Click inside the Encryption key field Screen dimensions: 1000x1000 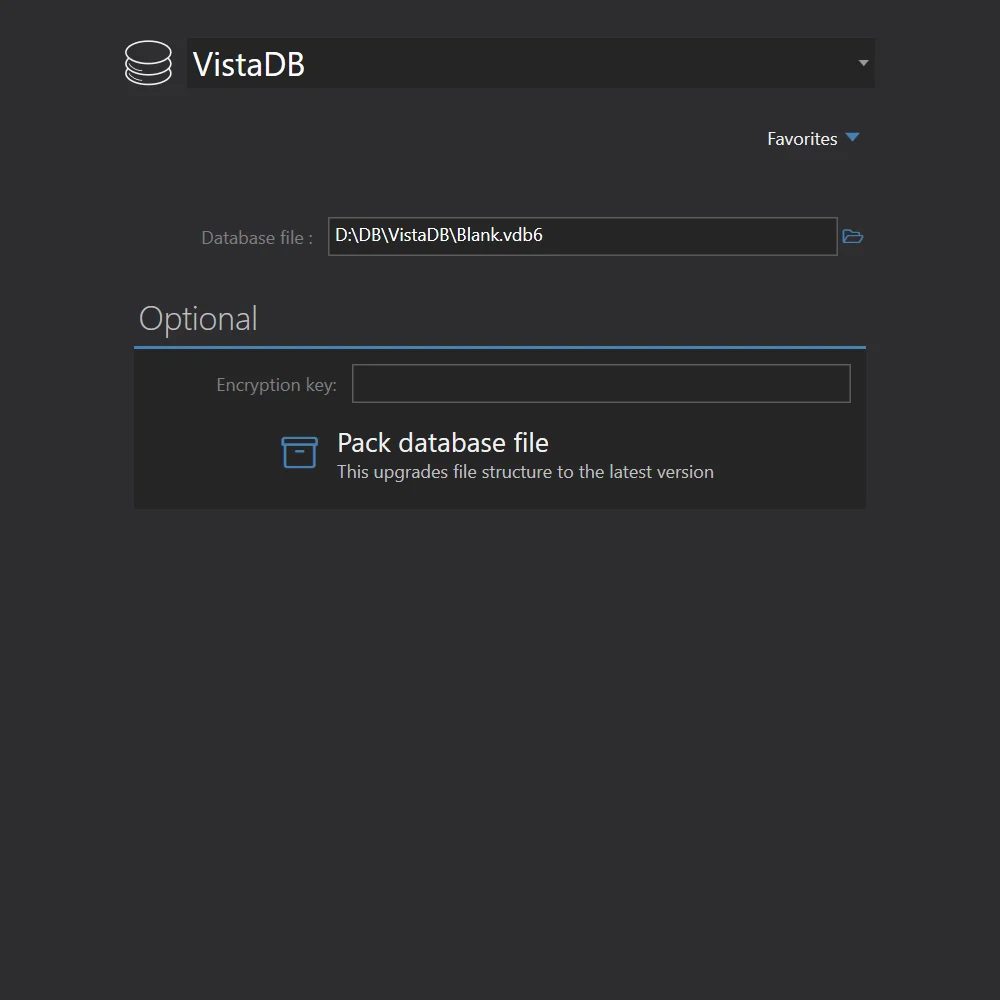(x=601, y=383)
